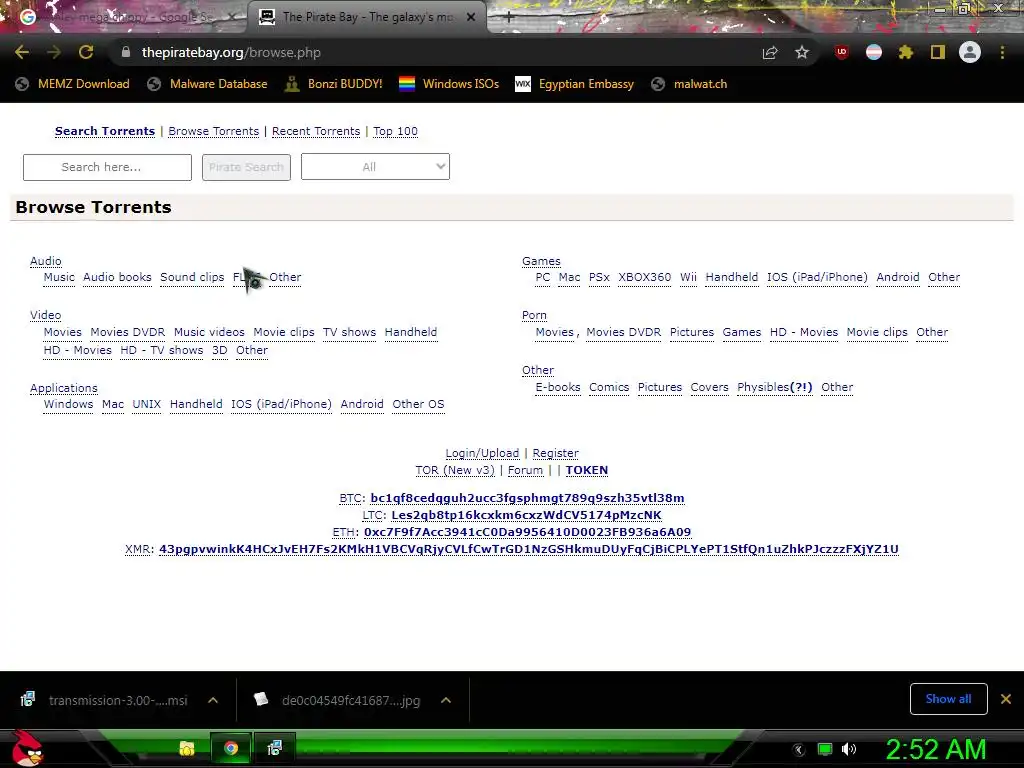Click the BTC wallet address

click(x=527, y=498)
